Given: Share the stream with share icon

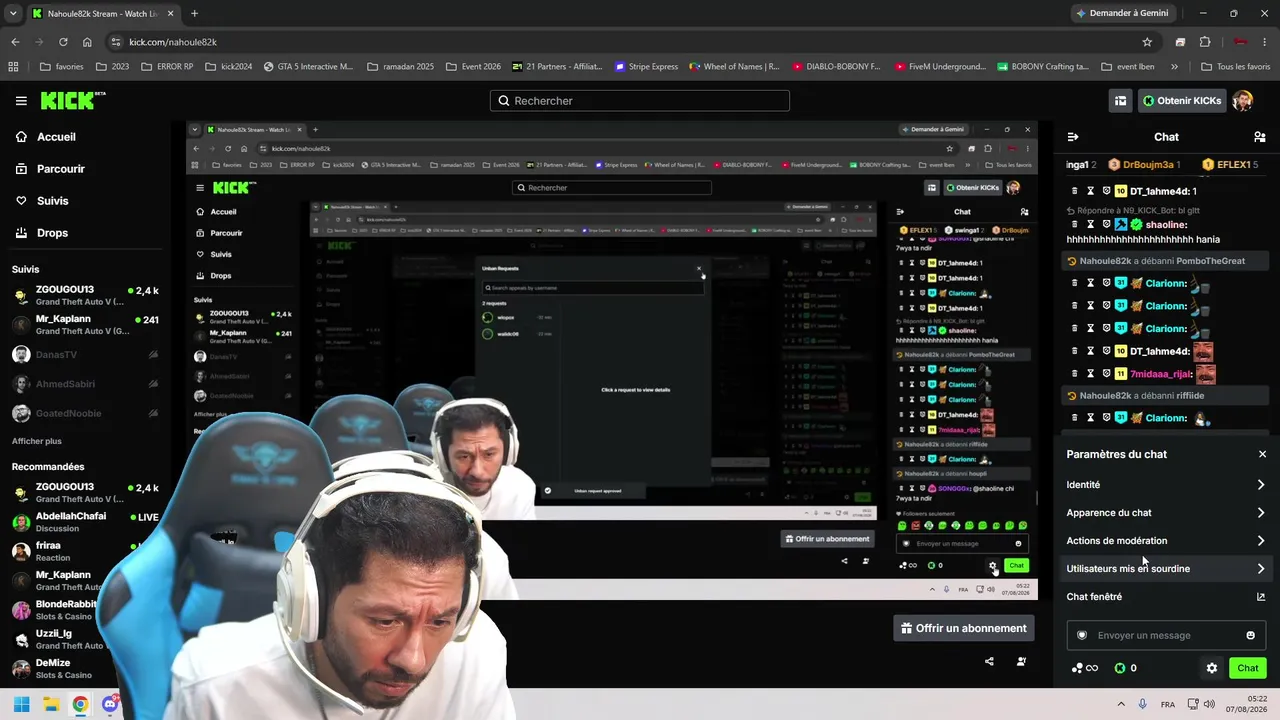Looking at the screenshot, I should tap(989, 661).
